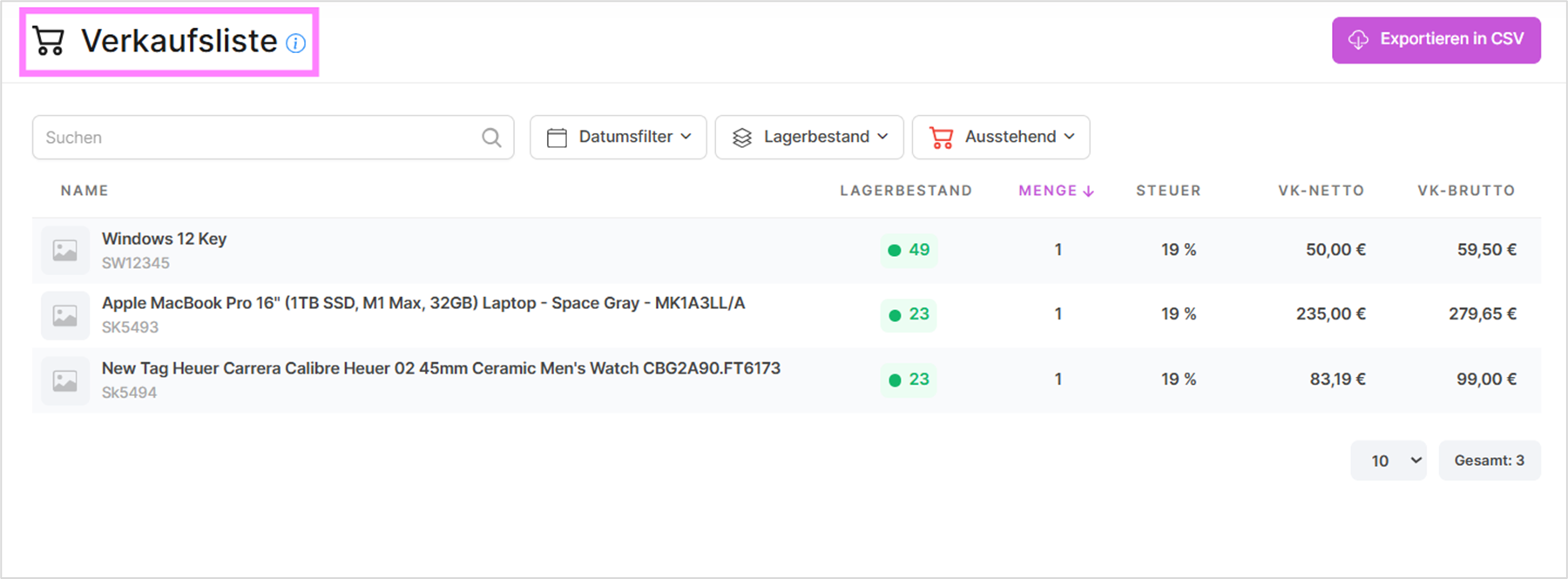This screenshot has width=1568, height=579.
Task: Click the shopping cart icon next to Verkaufsliste title
Action: (x=49, y=41)
